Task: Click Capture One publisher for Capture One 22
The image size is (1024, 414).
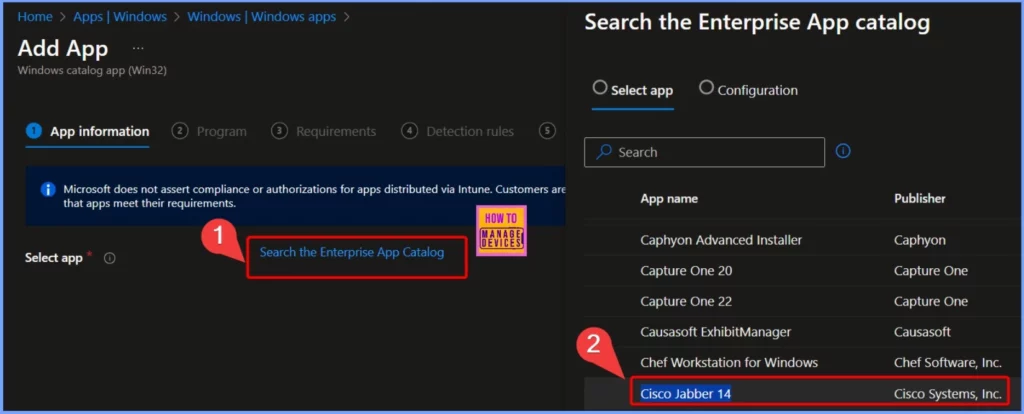Action: (931, 301)
